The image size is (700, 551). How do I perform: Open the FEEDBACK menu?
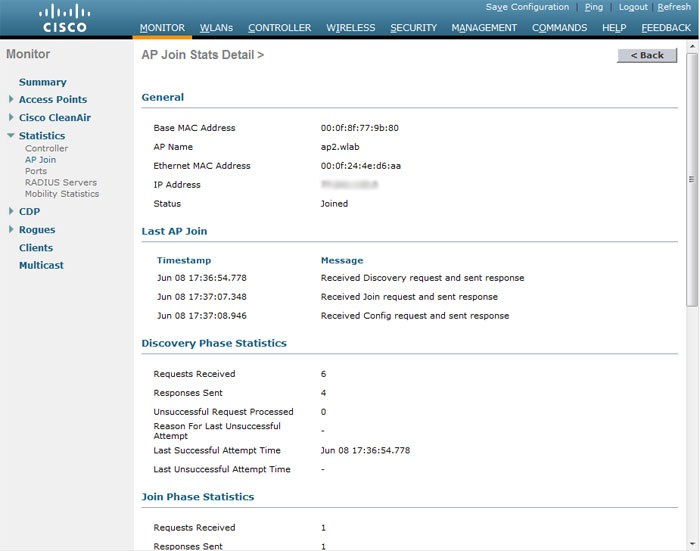[666, 28]
